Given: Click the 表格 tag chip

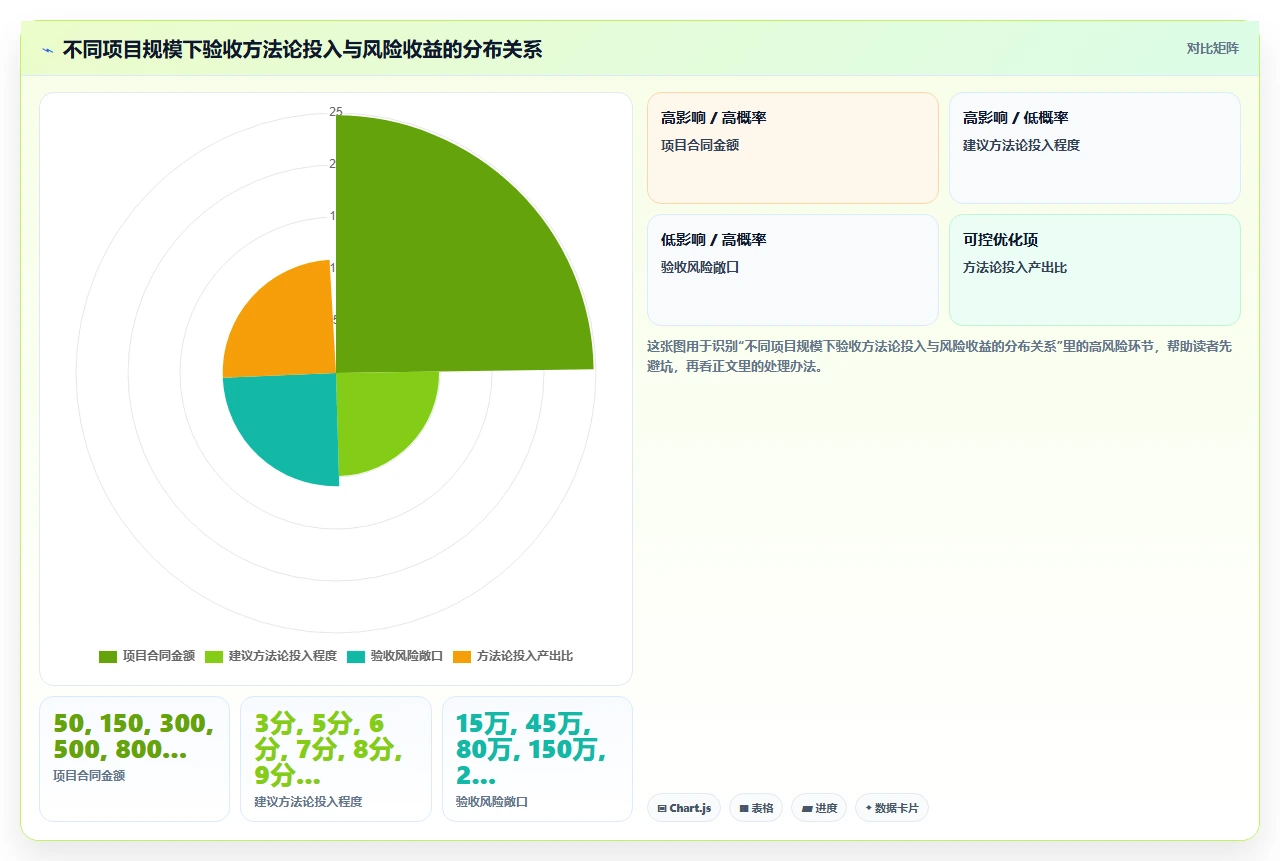Looking at the screenshot, I should tap(756, 808).
